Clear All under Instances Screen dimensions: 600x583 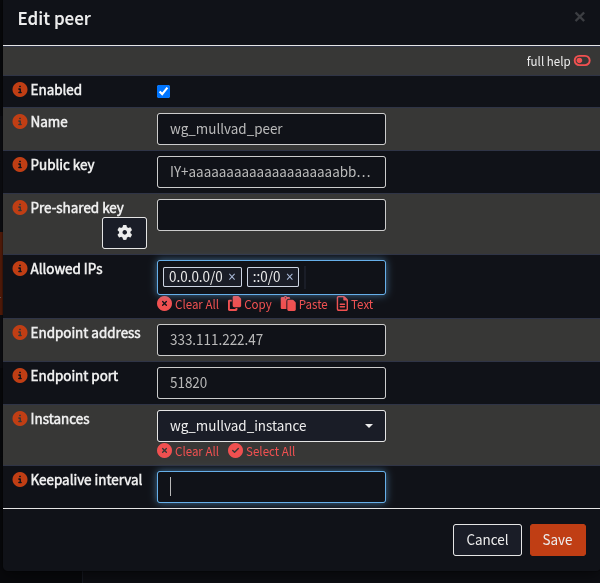pos(188,451)
